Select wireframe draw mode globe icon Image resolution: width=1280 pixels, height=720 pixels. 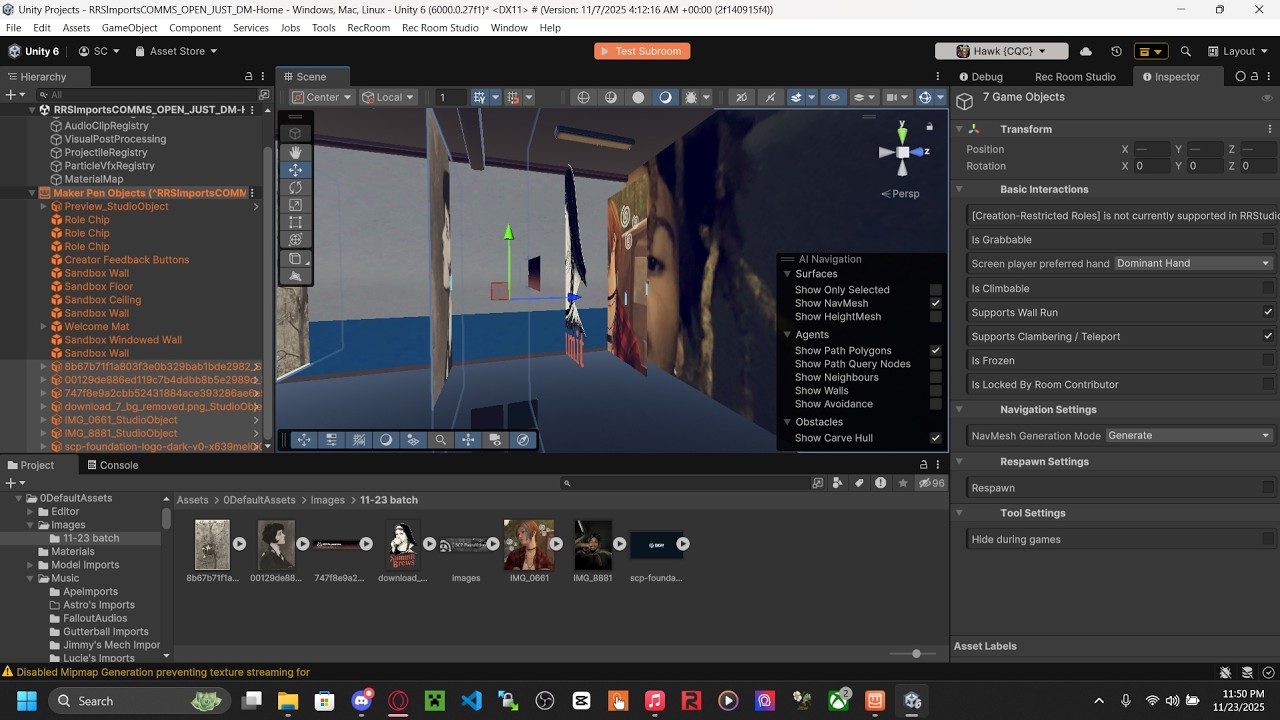pyautogui.click(x=584, y=97)
